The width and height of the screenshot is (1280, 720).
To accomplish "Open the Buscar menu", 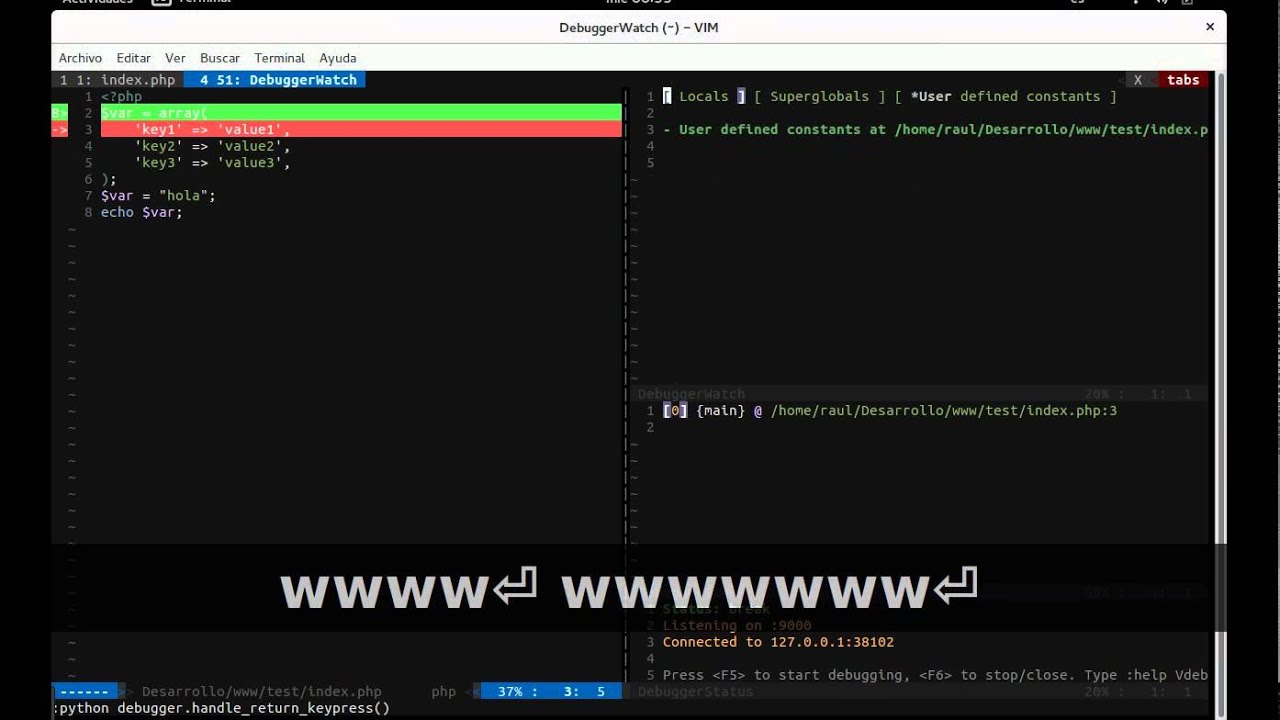I will pos(220,58).
